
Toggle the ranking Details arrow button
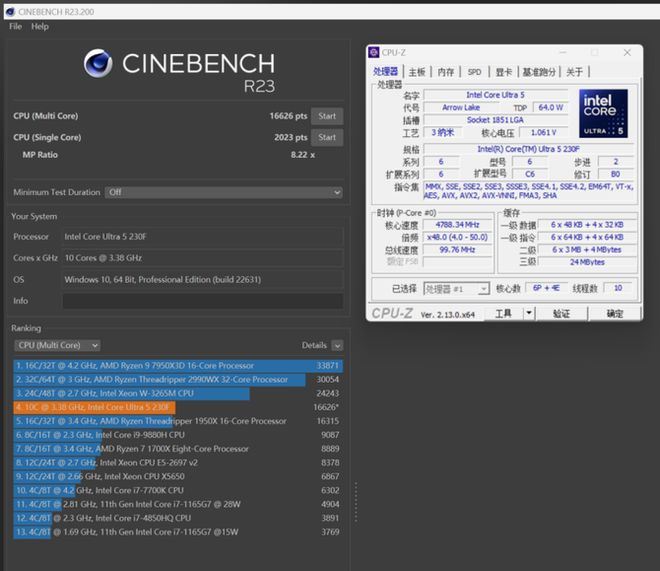point(337,345)
